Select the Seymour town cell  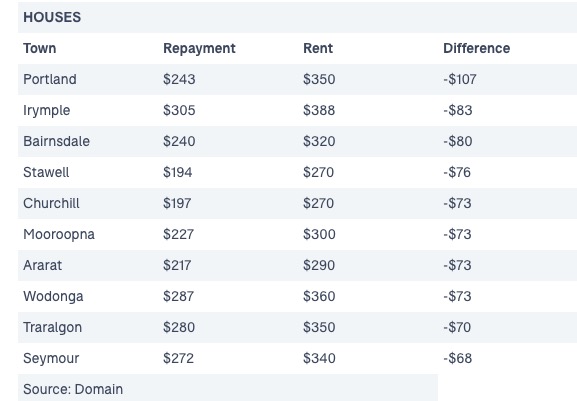[51, 358]
